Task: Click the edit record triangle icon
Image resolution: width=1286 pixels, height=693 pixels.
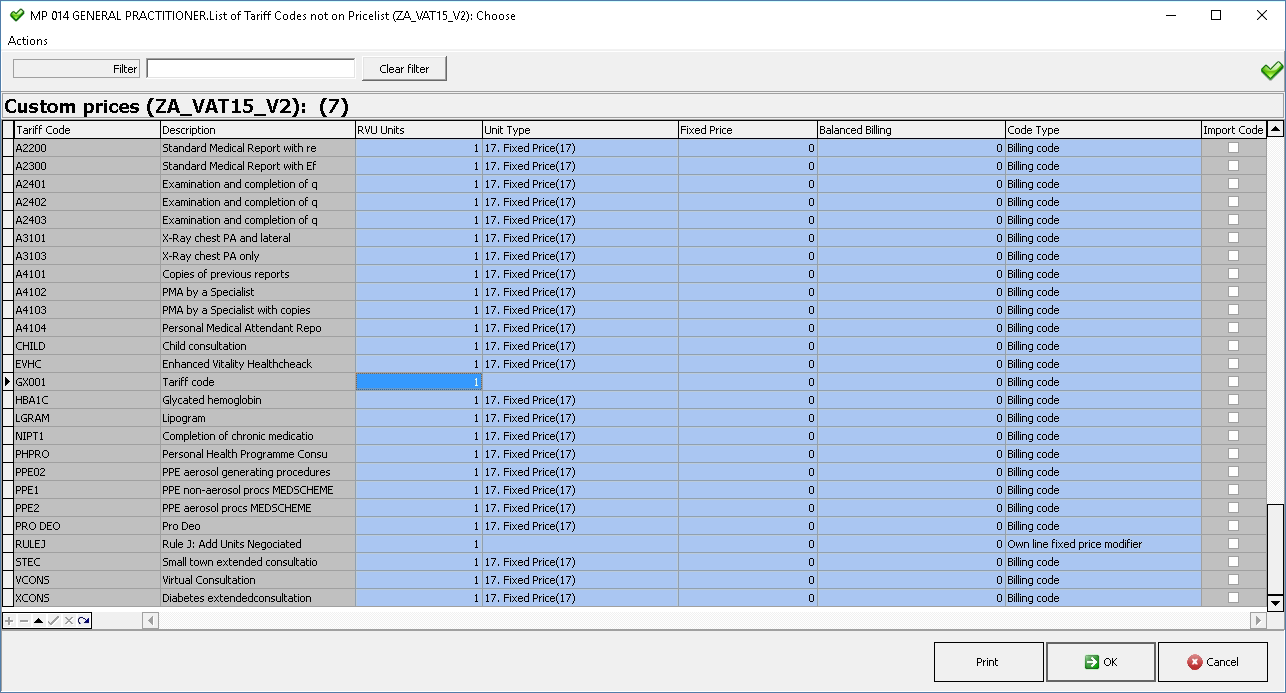Action: coord(38,621)
